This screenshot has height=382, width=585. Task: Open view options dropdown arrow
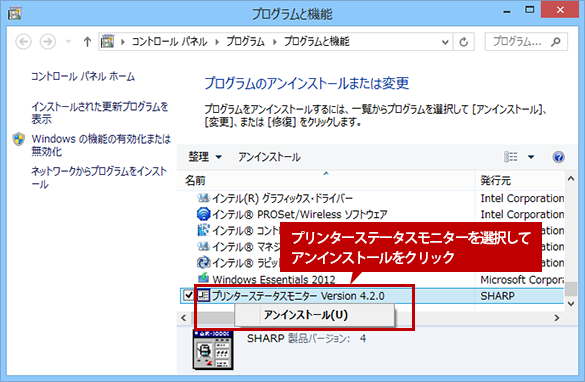(x=531, y=157)
